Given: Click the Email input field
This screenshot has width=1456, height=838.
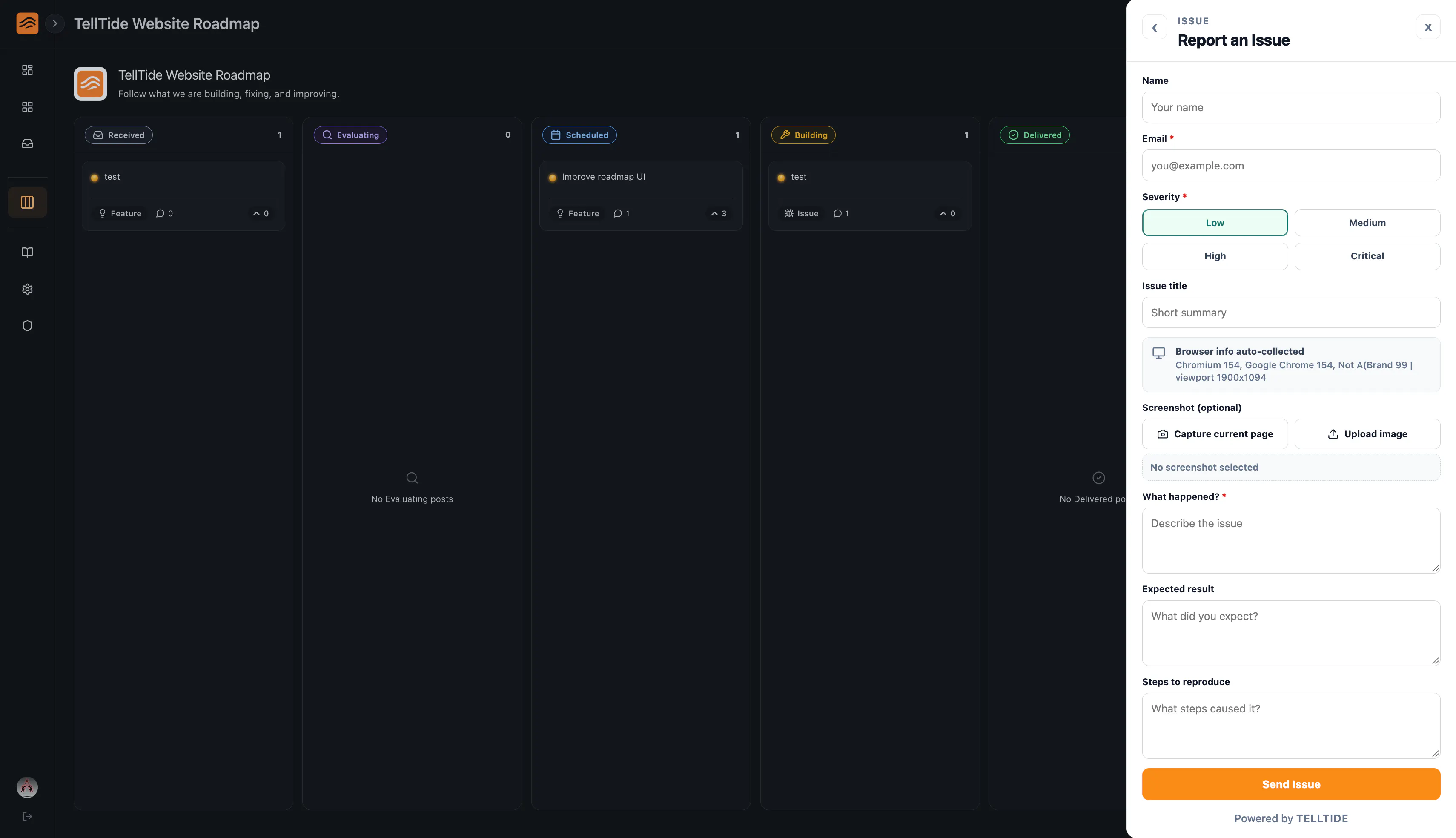Looking at the screenshot, I should [x=1291, y=165].
